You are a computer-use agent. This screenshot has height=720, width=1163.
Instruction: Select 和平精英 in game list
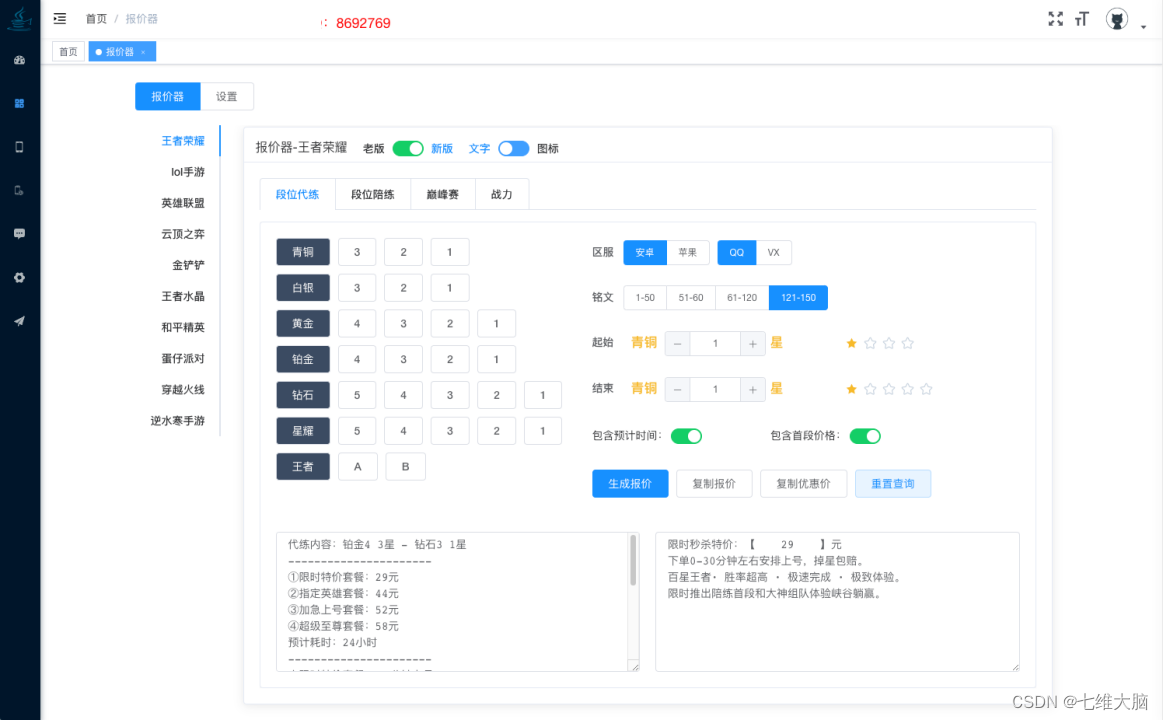click(183, 328)
